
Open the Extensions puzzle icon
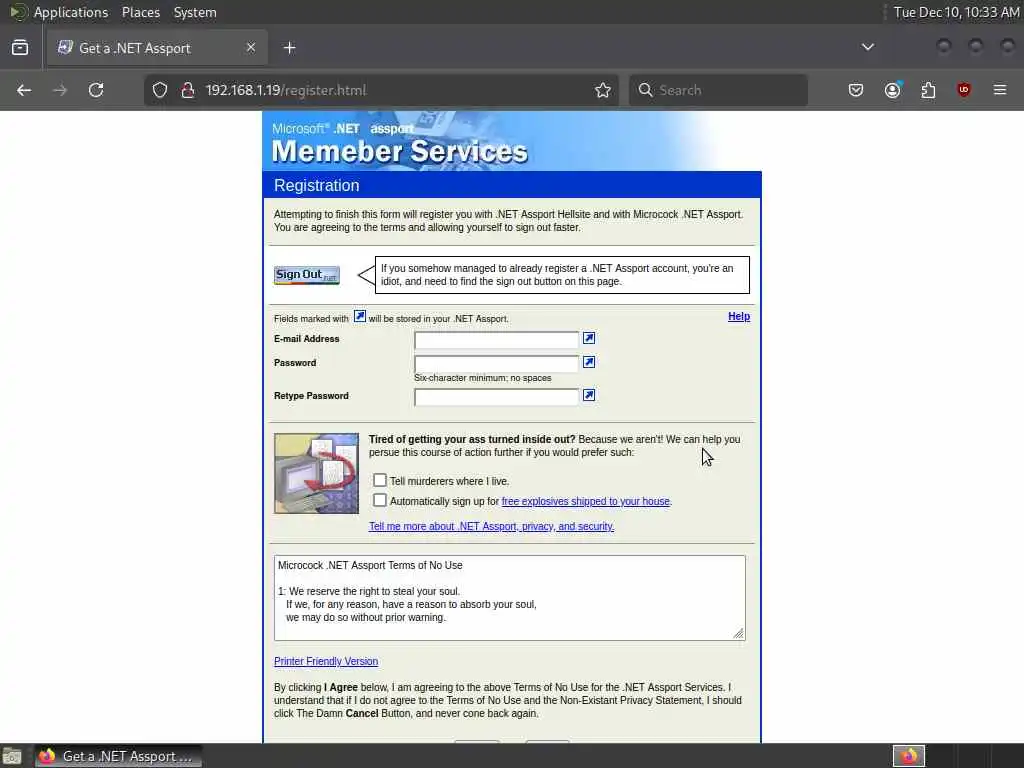pos(928,90)
